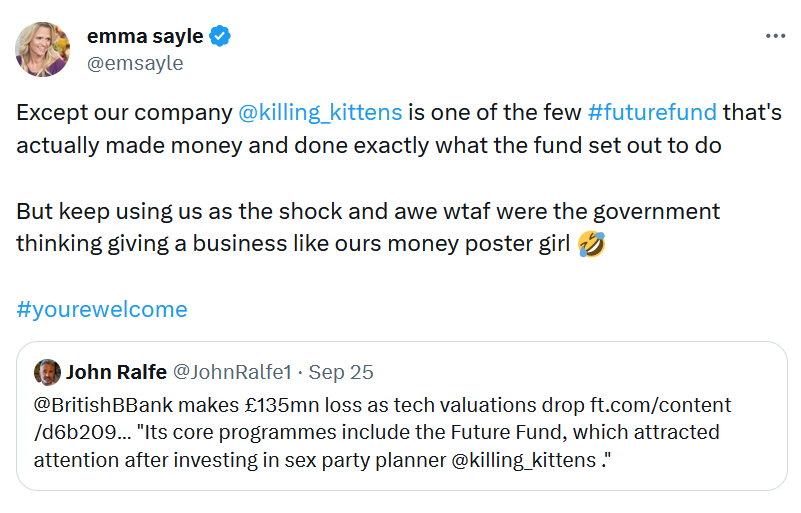The image size is (801, 513).
Task: Click the @emsayle handle
Action: 135,63
